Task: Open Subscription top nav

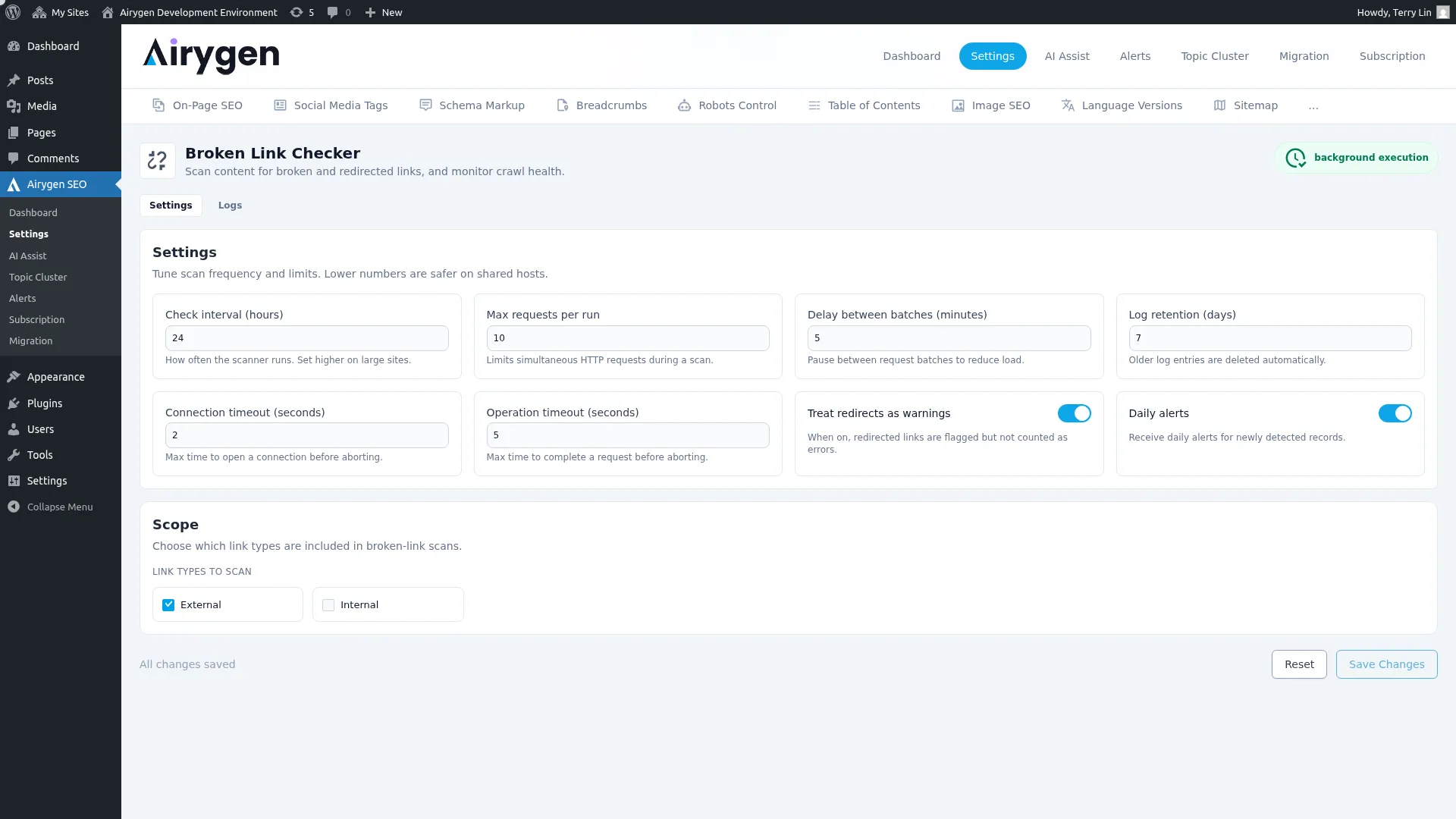Action: coord(1392,56)
